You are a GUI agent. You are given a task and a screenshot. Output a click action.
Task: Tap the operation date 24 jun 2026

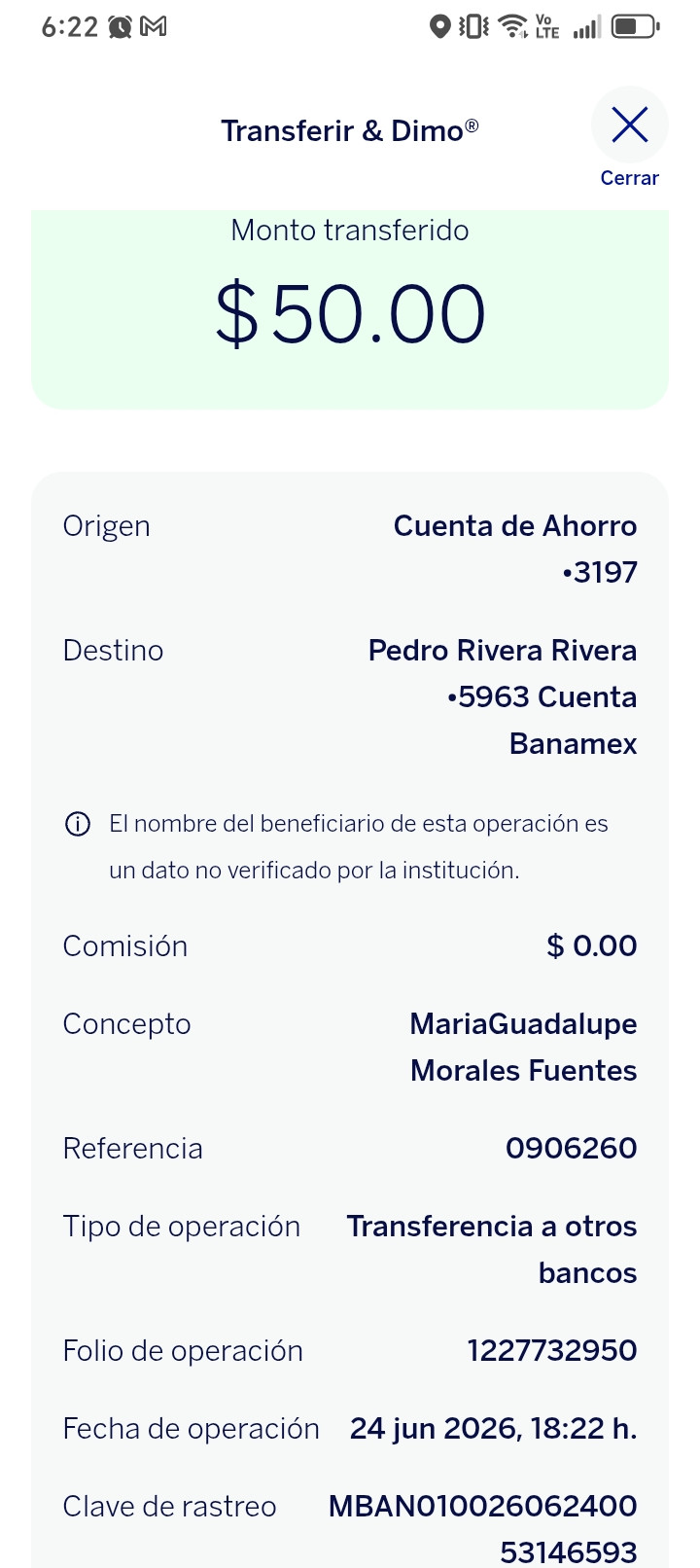(x=435, y=1428)
